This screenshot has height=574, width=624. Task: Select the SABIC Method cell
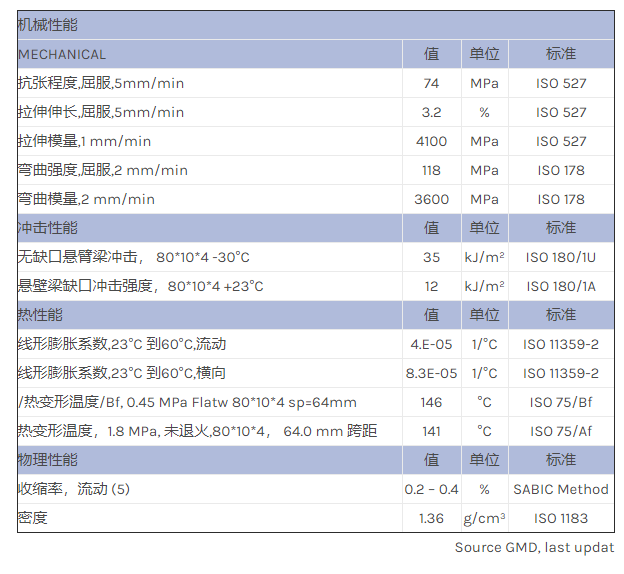[560, 489]
